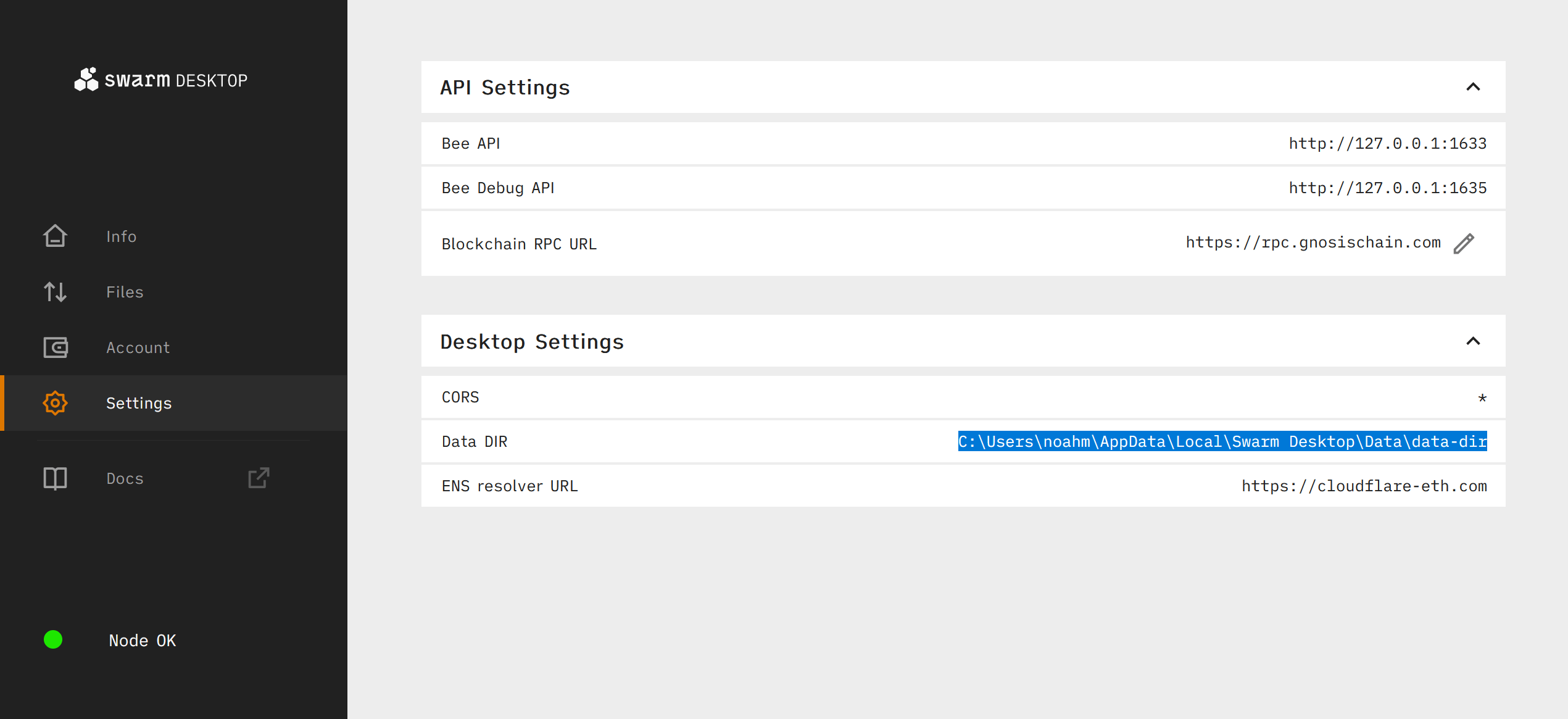Click the green node status indicator
Viewport: 1568px width, 719px height.
click(53, 639)
